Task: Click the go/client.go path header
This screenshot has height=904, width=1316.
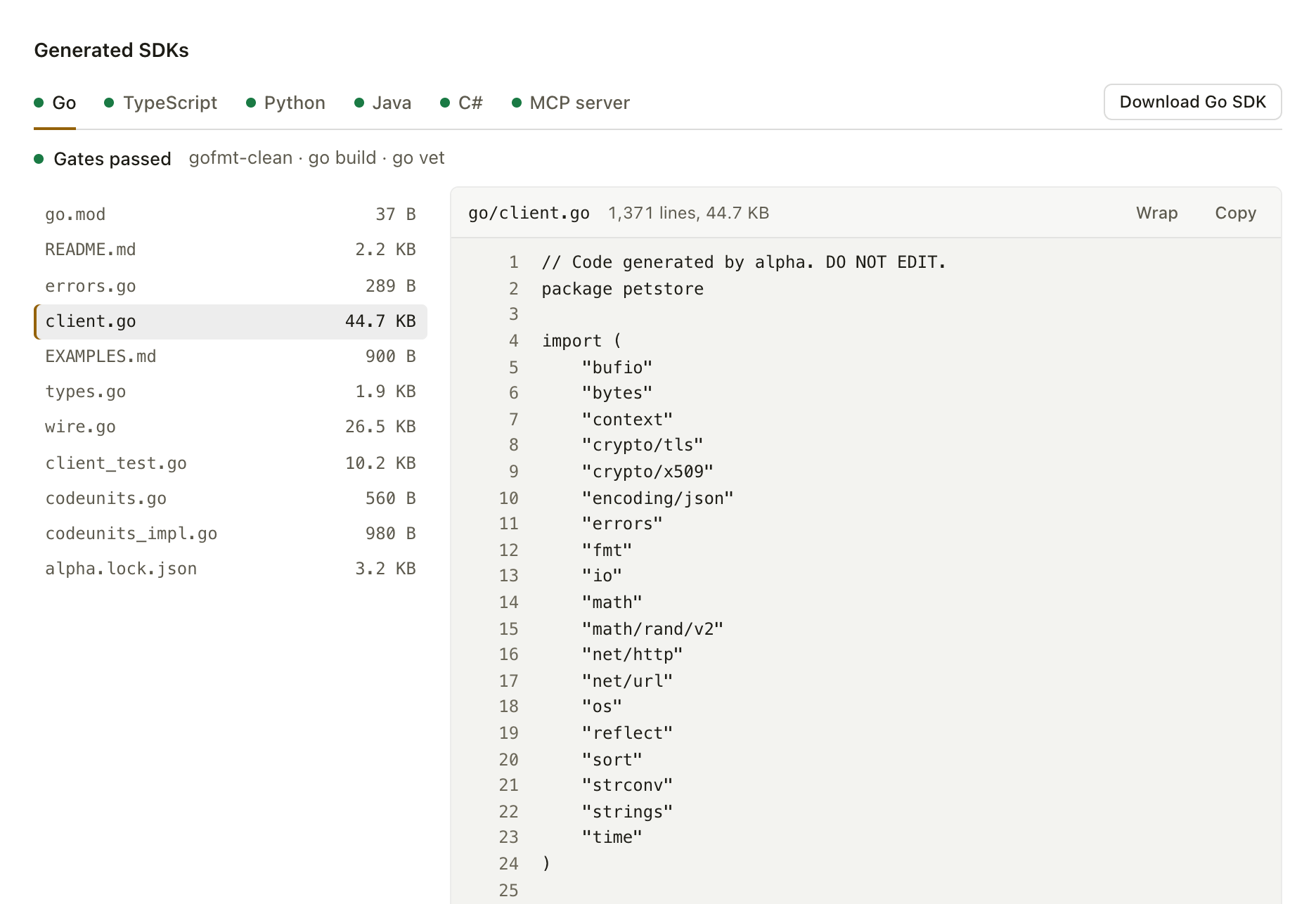Action: 529,213
